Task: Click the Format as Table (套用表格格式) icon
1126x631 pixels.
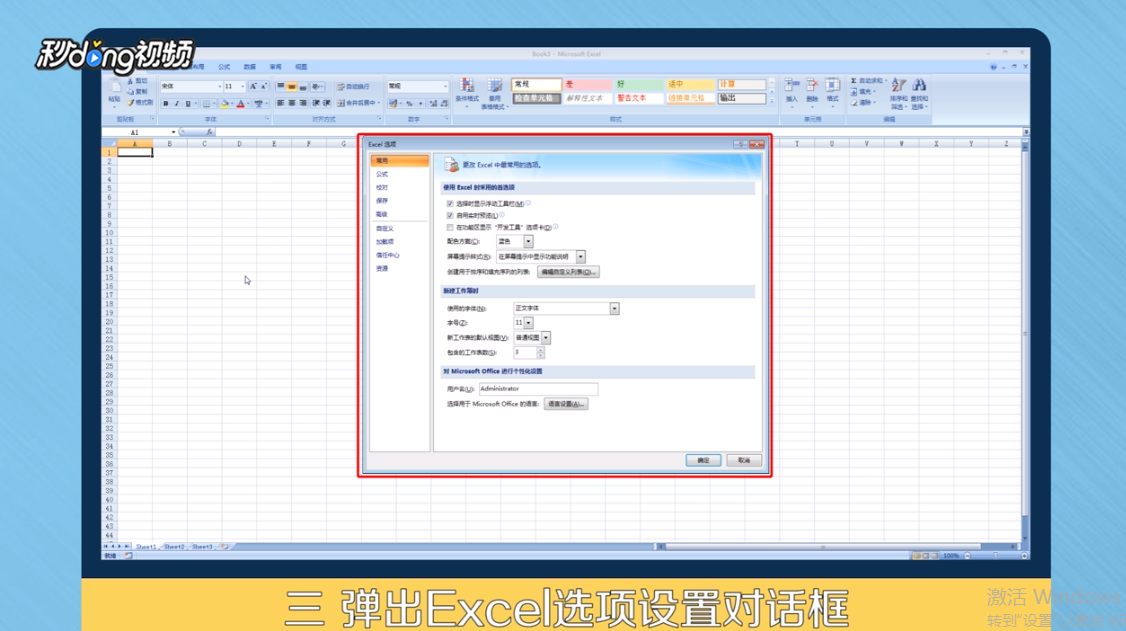Action: (x=494, y=85)
